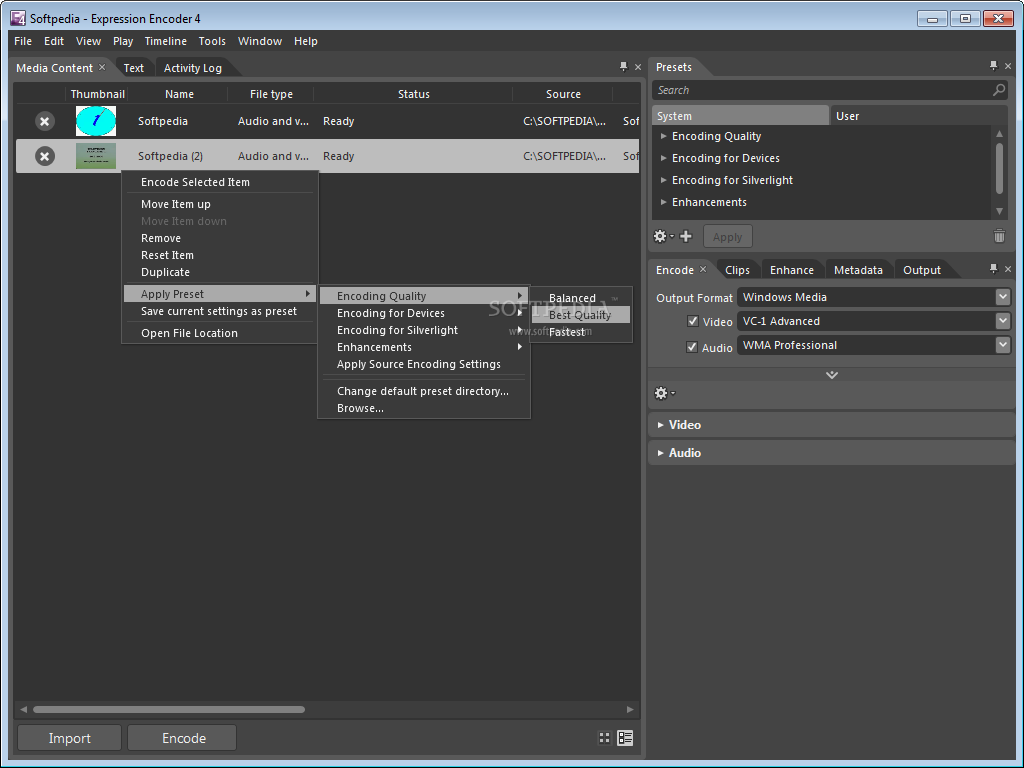
Task: Open the WMA Professional audio codec dropdown
Action: [1002, 345]
